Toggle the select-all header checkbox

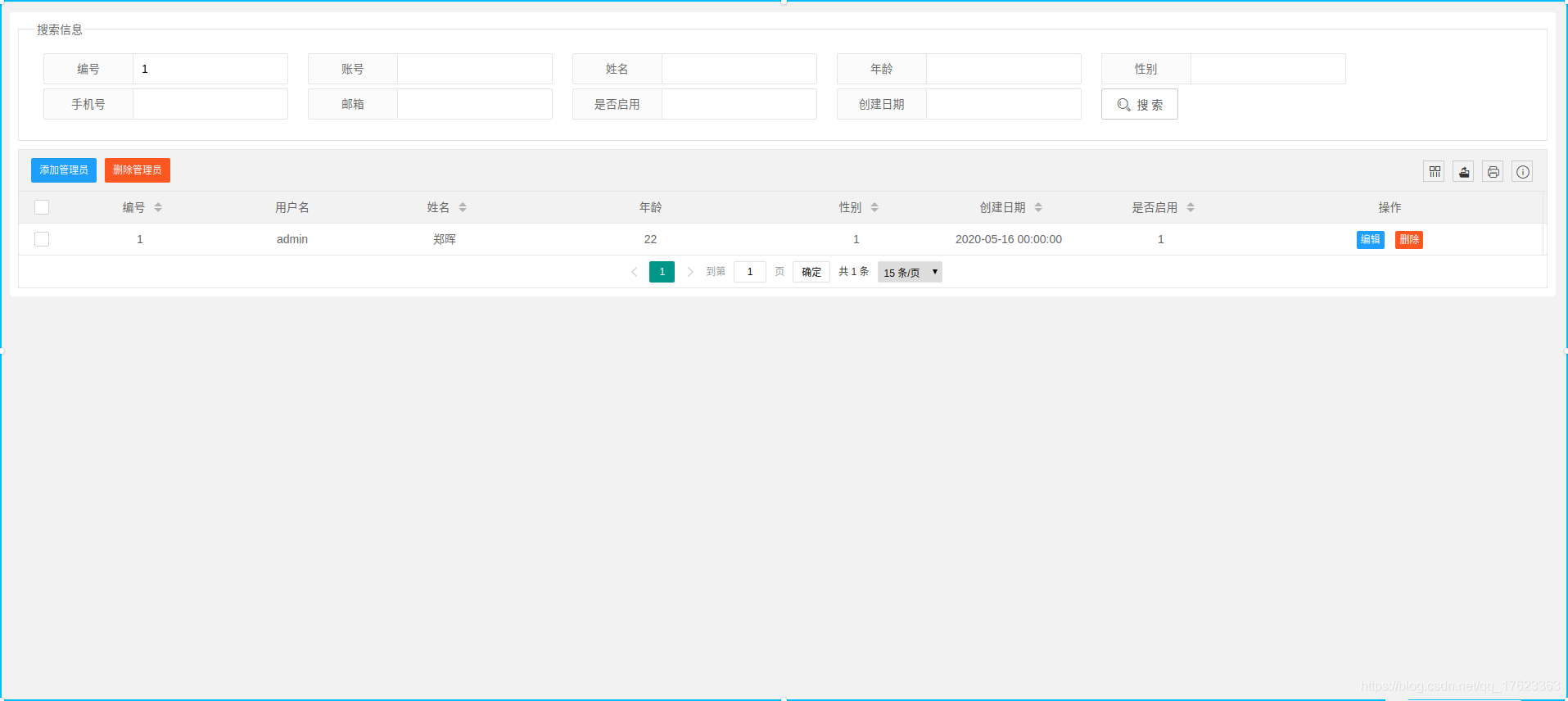pos(42,207)
